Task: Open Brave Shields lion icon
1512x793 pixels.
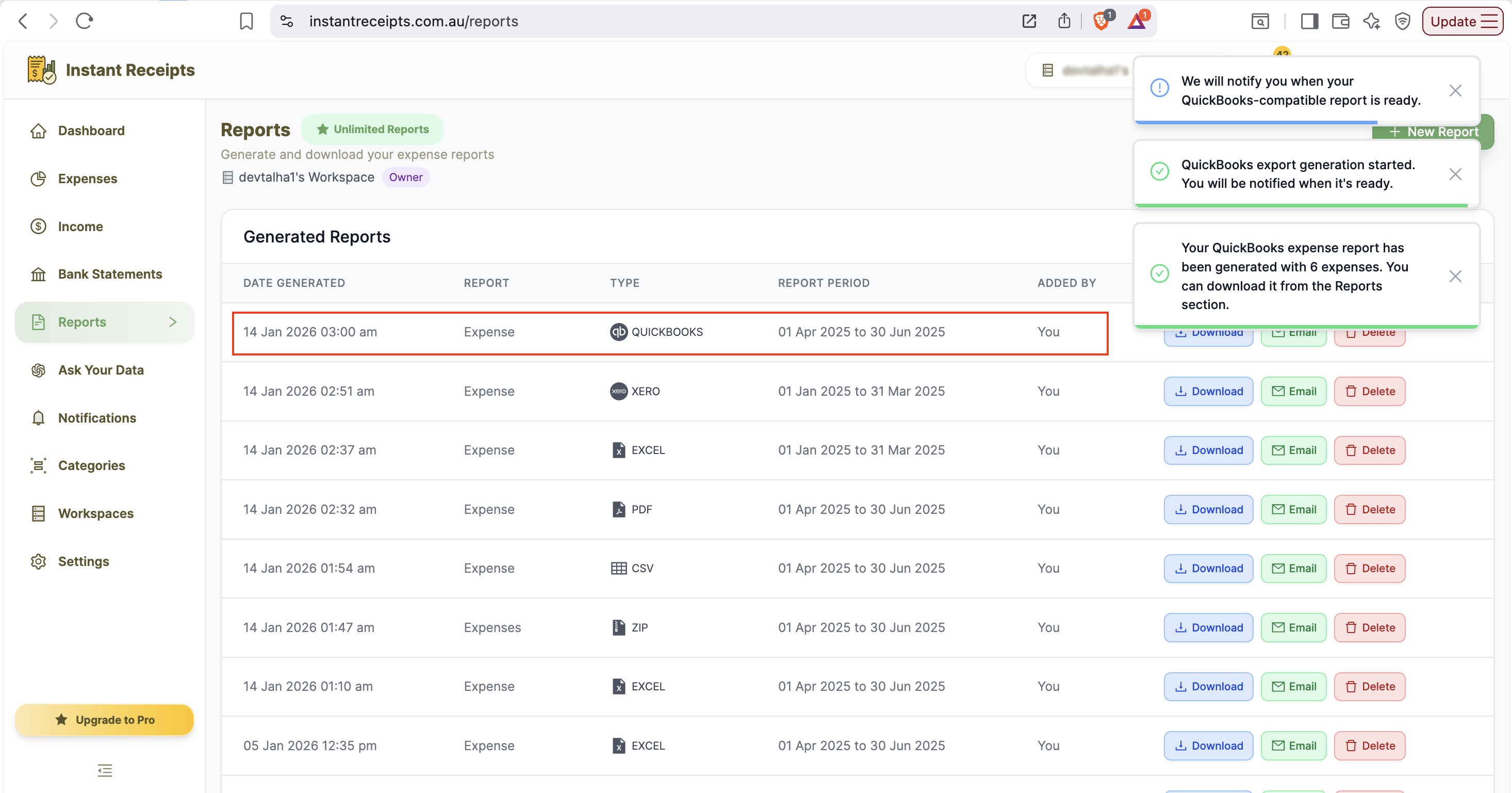Action: [x=1102, y=21]
